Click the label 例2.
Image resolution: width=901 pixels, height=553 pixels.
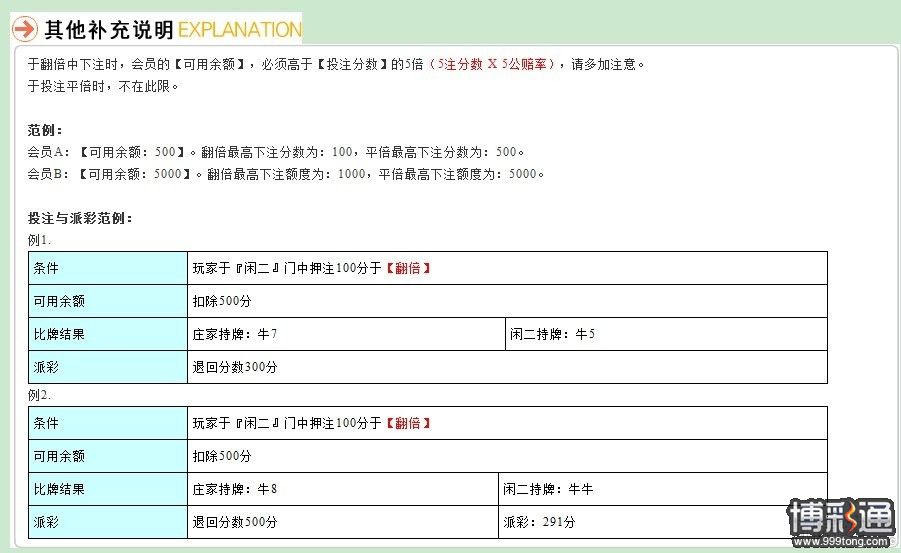pyautogui.click(x=39, y=395)
